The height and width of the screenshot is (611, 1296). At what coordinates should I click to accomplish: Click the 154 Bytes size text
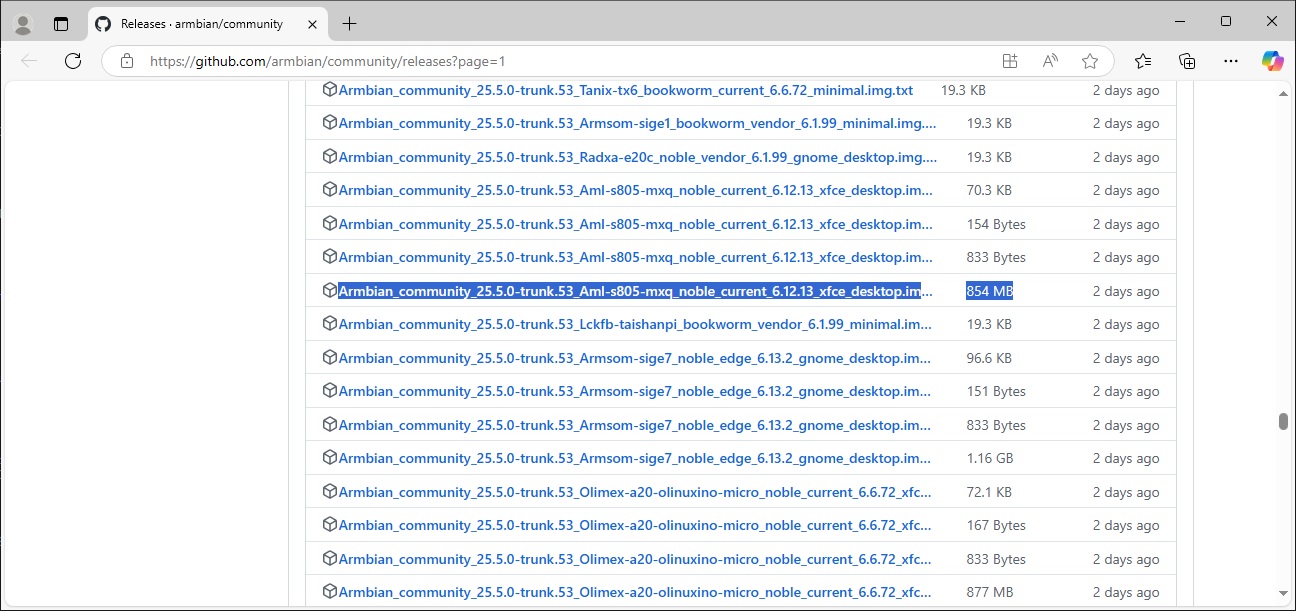click(x=996, y=224)
